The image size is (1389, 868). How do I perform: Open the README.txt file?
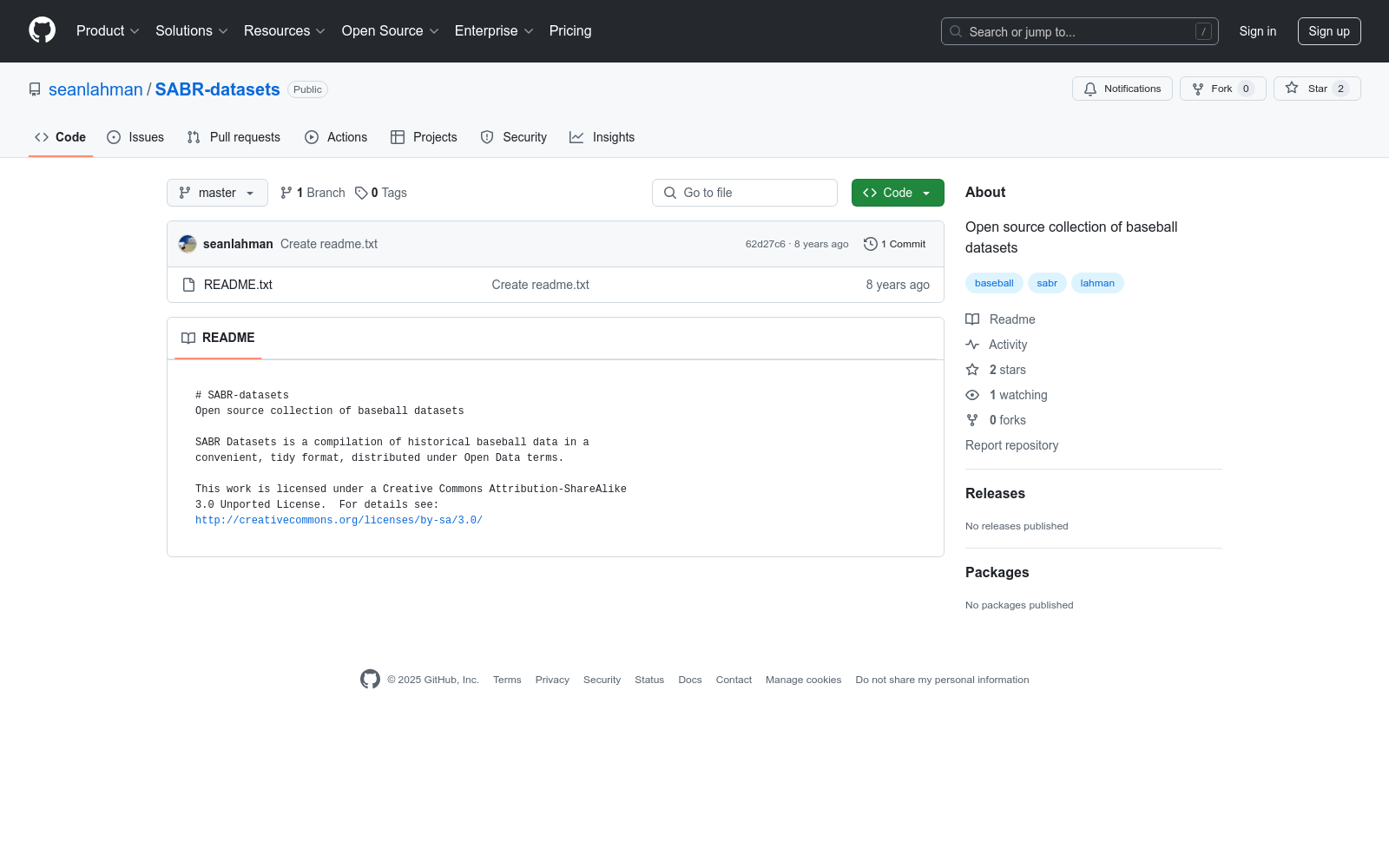pyautogui.click(x=238, y=285)
